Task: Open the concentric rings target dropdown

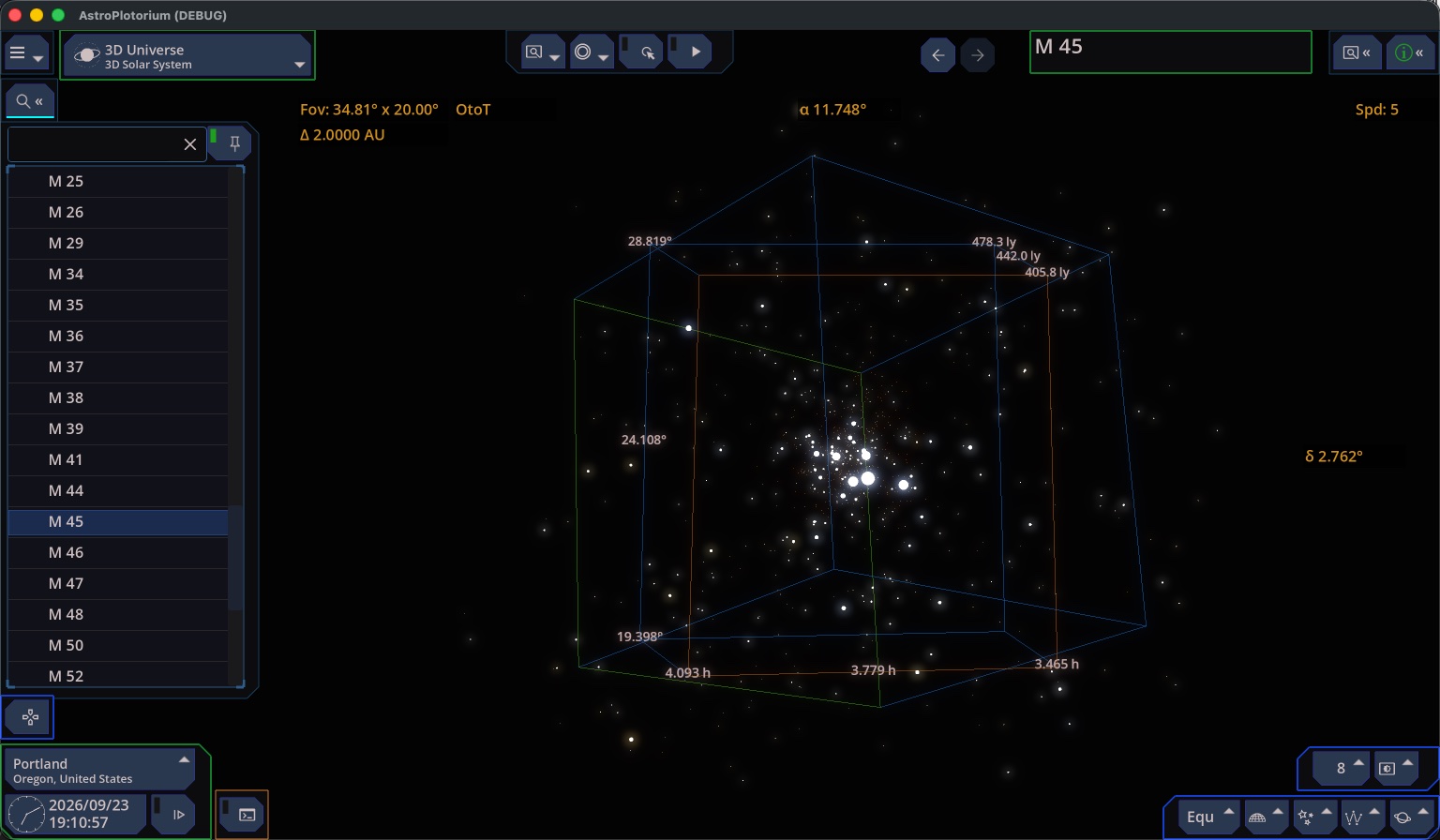Action: coord(592,52)
